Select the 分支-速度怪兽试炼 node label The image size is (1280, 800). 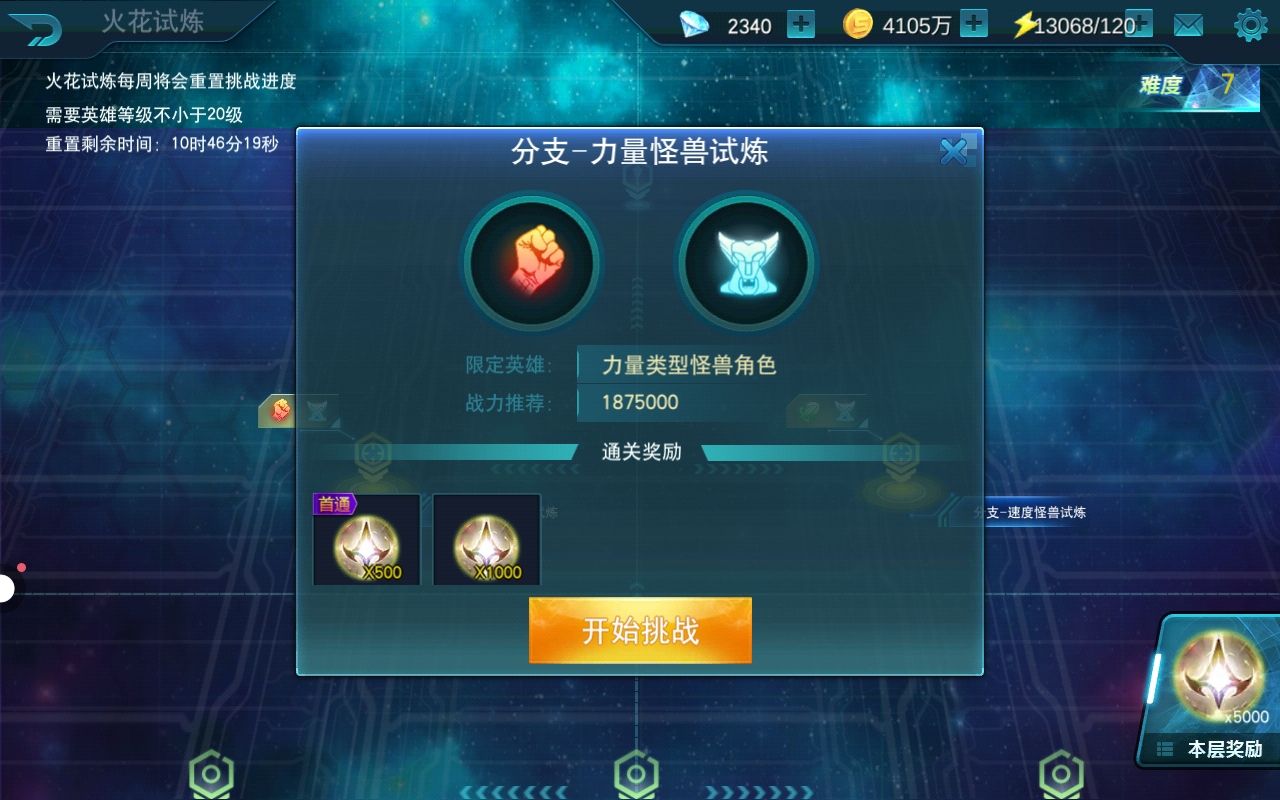tap(1029, 512)
